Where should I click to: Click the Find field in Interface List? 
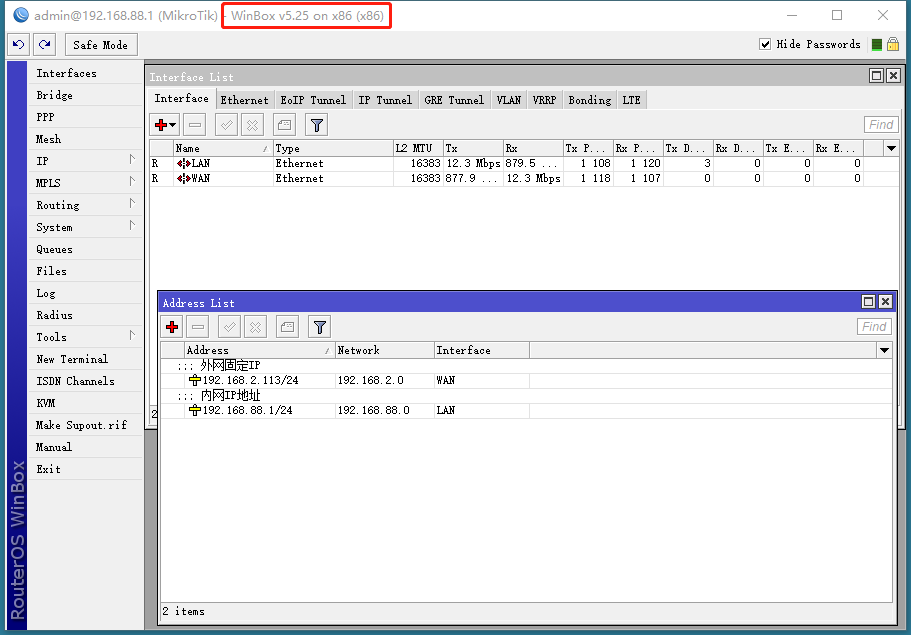(x=881, y=125)
